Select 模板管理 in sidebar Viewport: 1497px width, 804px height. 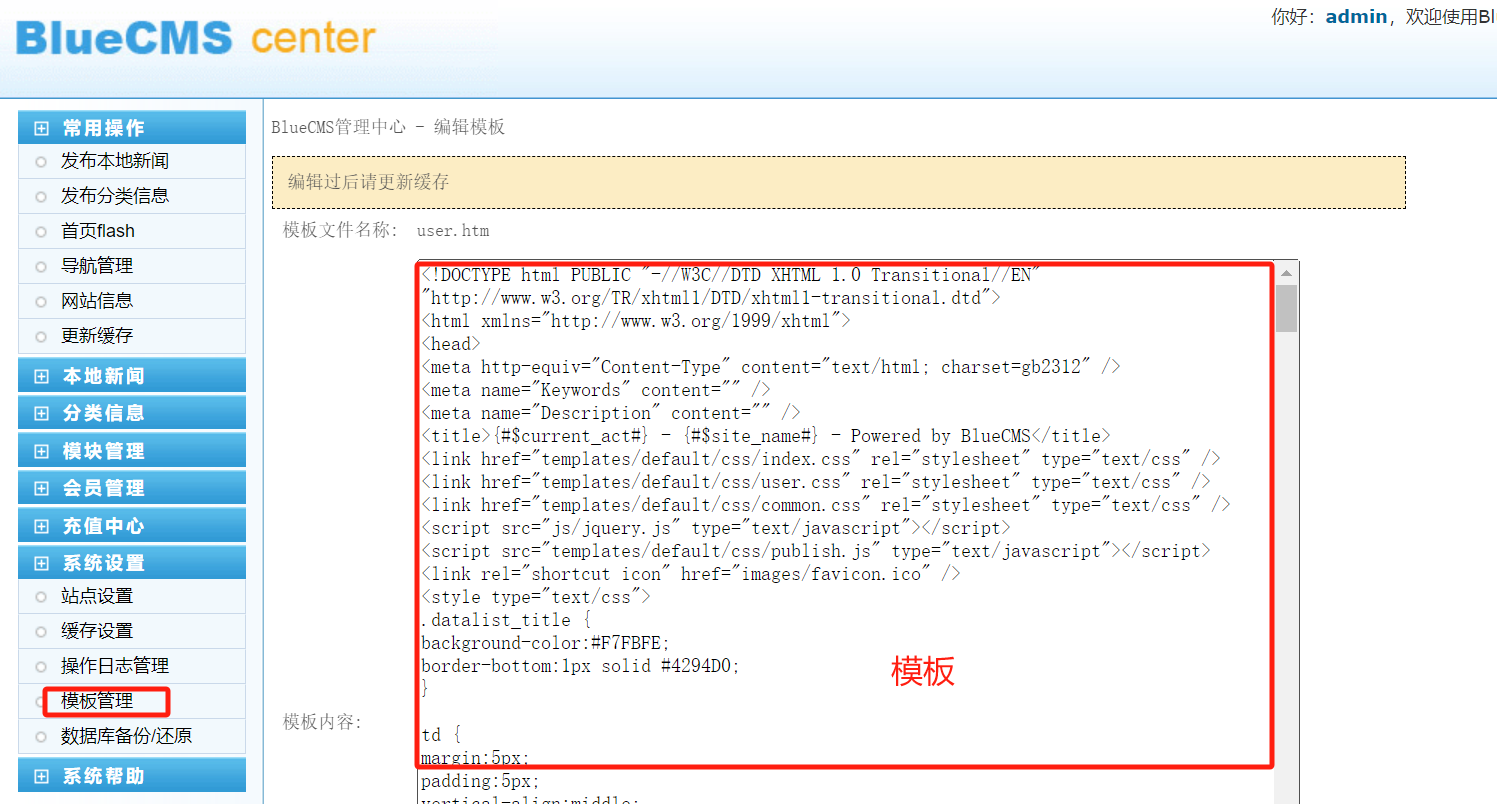(96, 701)
